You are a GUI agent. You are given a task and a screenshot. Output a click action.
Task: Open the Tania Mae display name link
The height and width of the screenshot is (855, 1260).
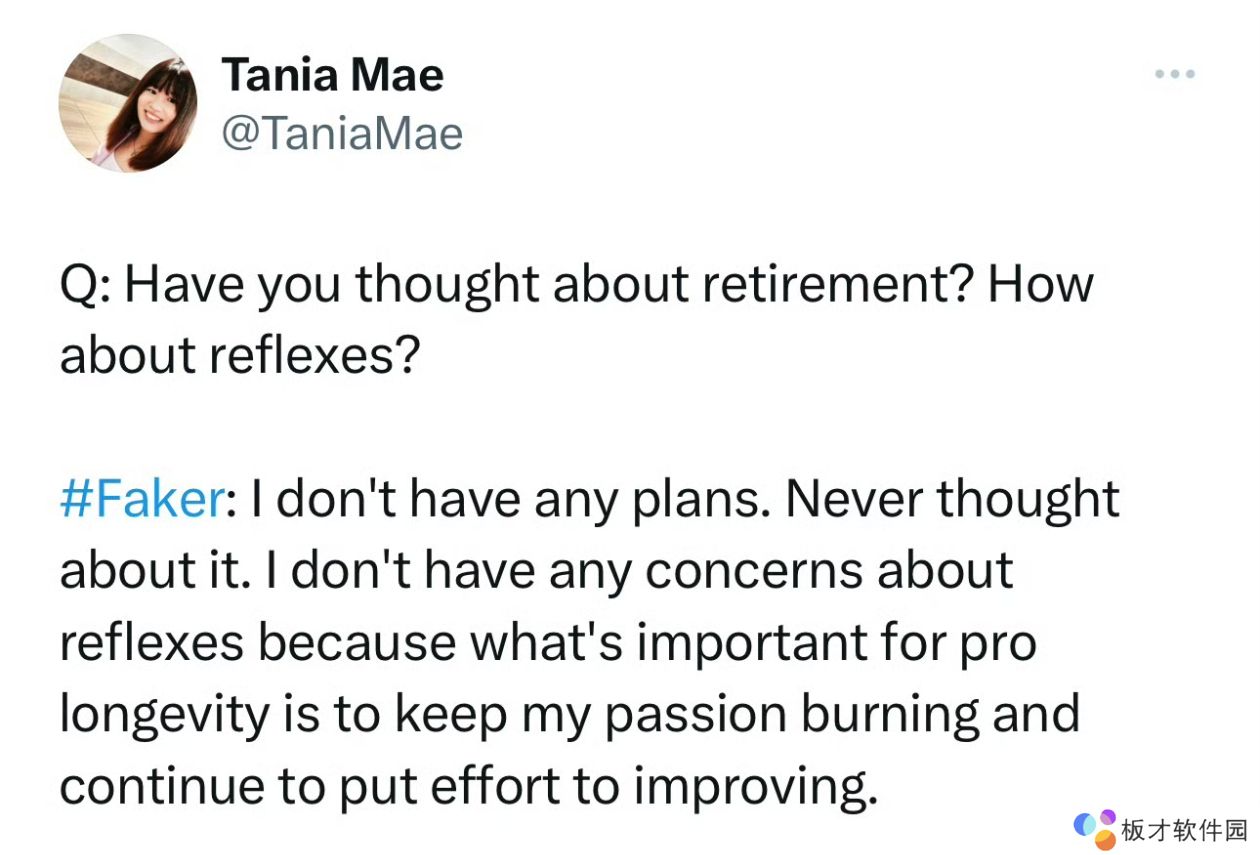(x=332, y=75)
